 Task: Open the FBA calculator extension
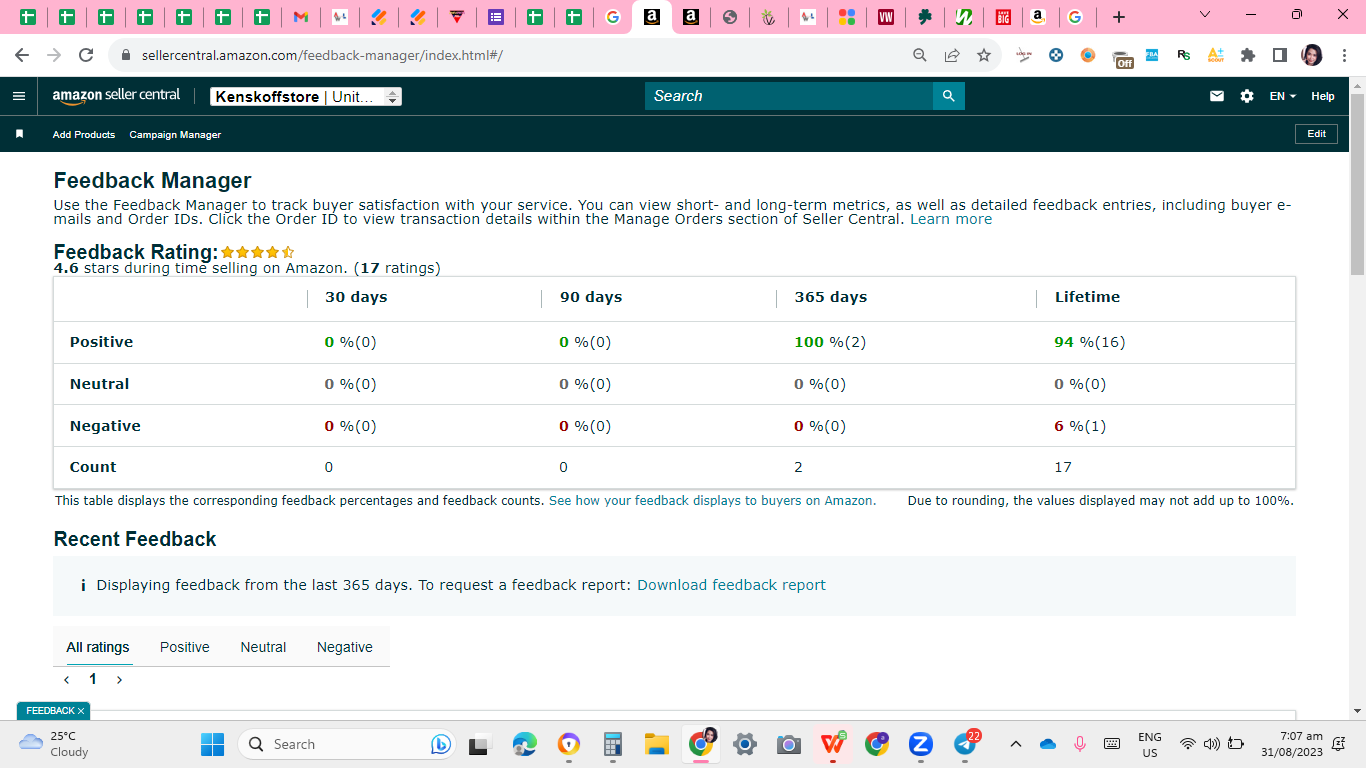(x=1152, y=55)
